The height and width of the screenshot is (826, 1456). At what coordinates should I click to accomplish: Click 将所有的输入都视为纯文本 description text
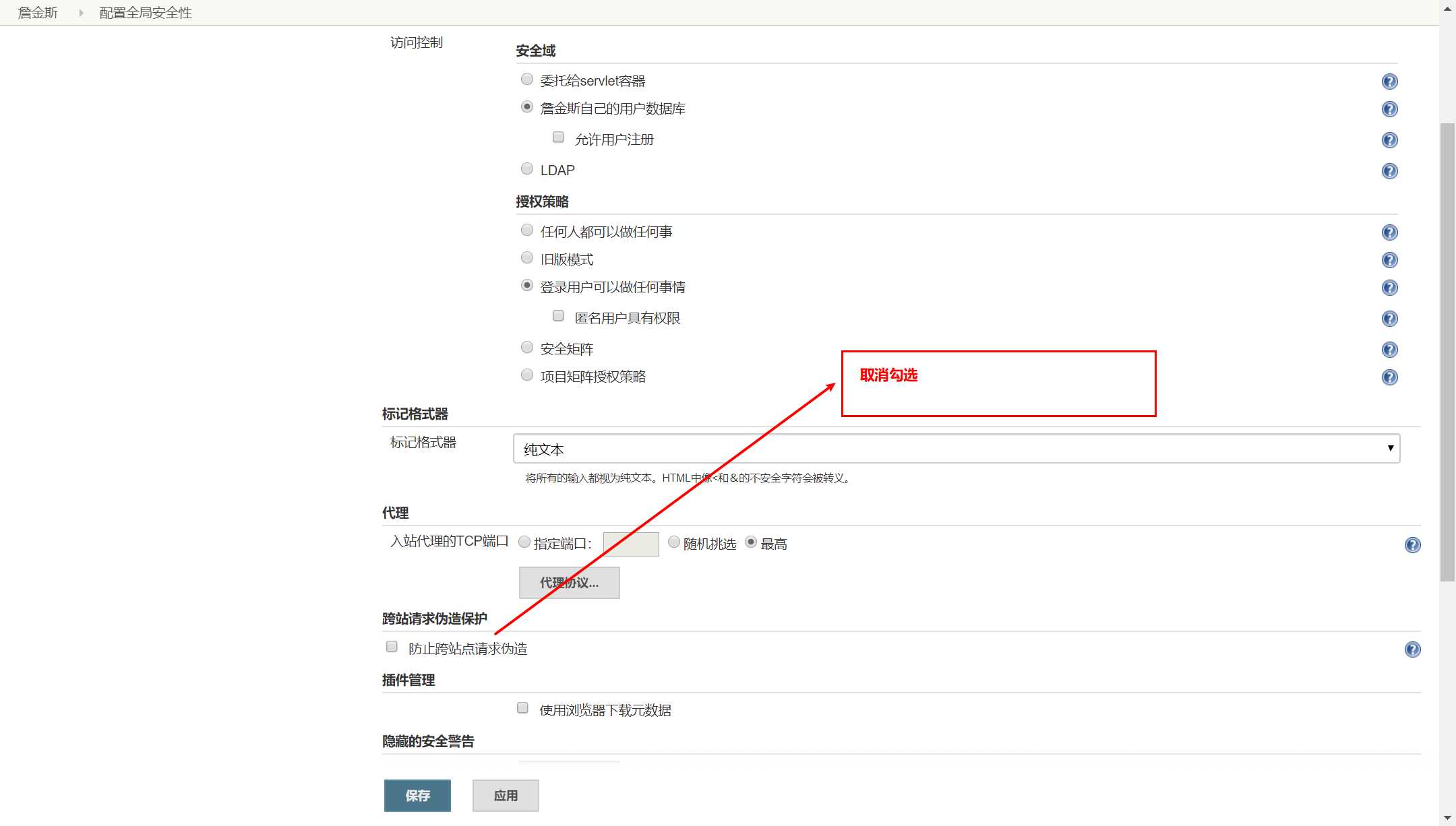click(x=689, y=478)
